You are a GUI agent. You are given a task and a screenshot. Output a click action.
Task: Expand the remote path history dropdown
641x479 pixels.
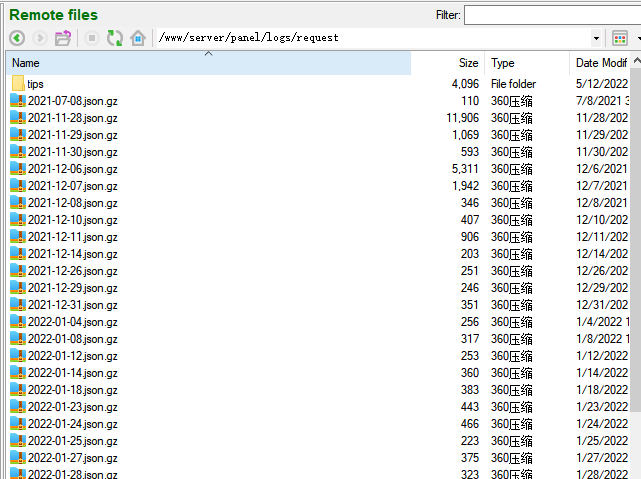pos(597,38)
